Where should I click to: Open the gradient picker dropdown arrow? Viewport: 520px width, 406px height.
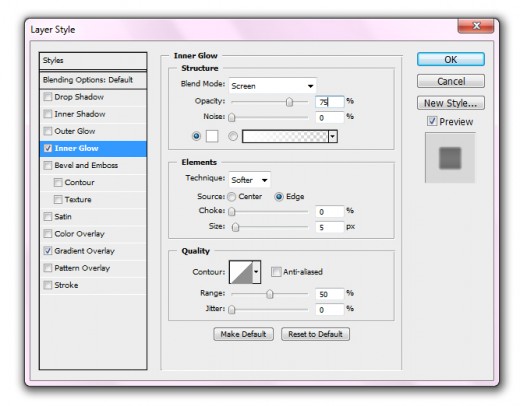333,136
